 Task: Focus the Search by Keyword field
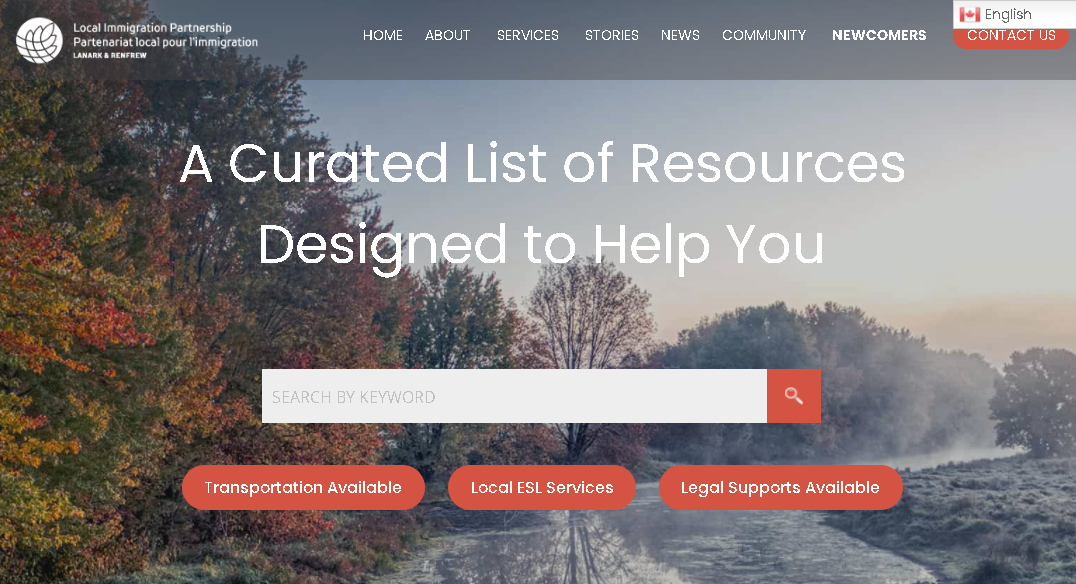[x=514, y=396]
